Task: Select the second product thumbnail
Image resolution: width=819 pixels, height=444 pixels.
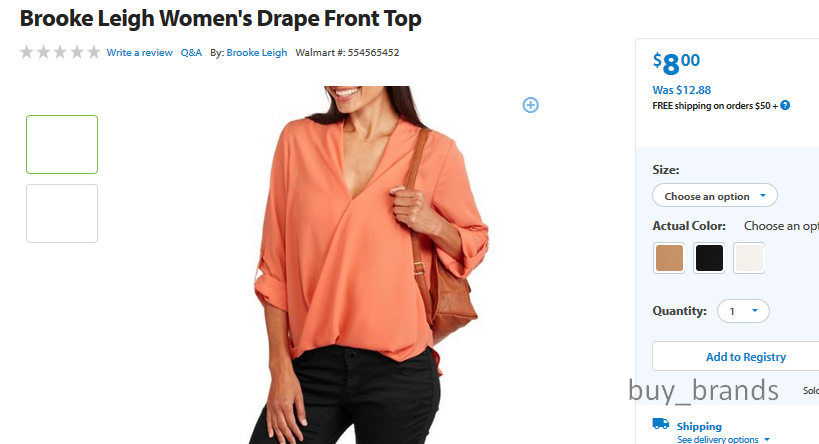Action: coord(62,213)
